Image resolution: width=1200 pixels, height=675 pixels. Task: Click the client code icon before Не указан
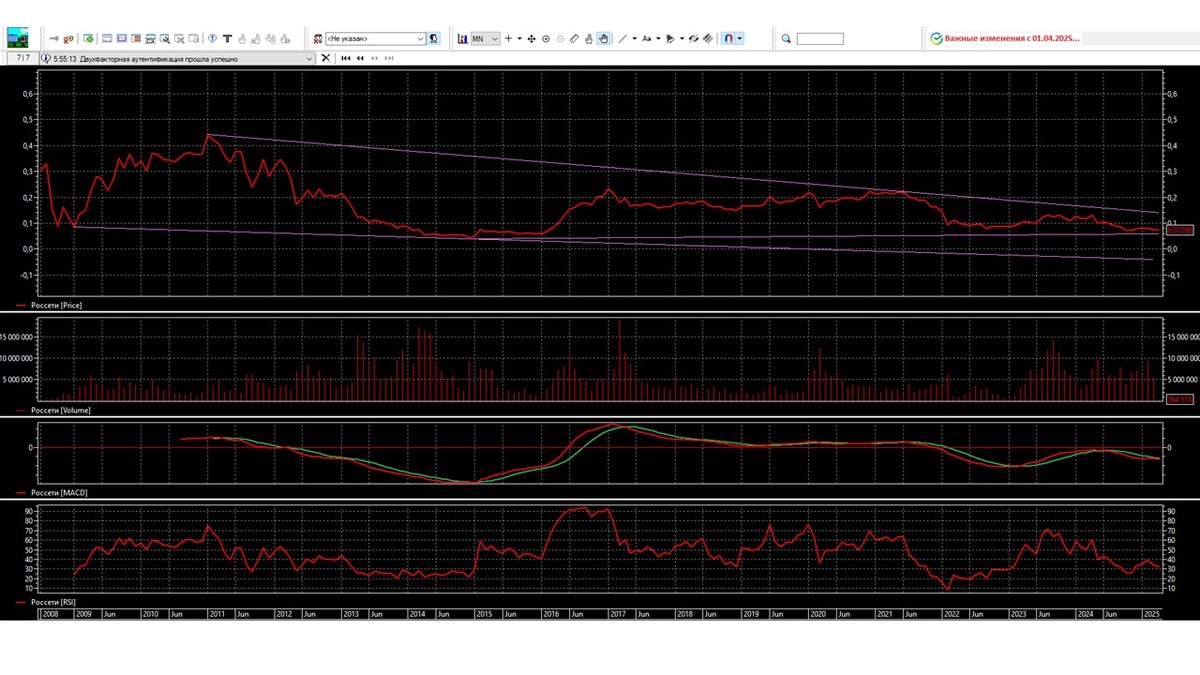tap(318, 38)
